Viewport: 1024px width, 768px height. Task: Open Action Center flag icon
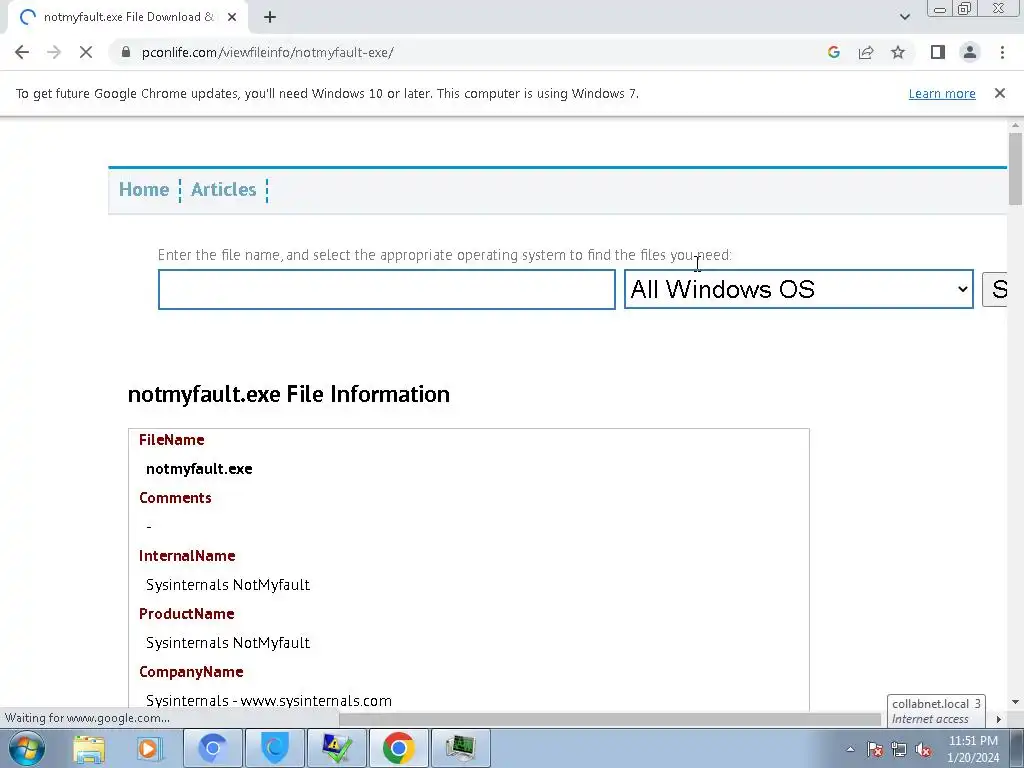pos(874,749)
